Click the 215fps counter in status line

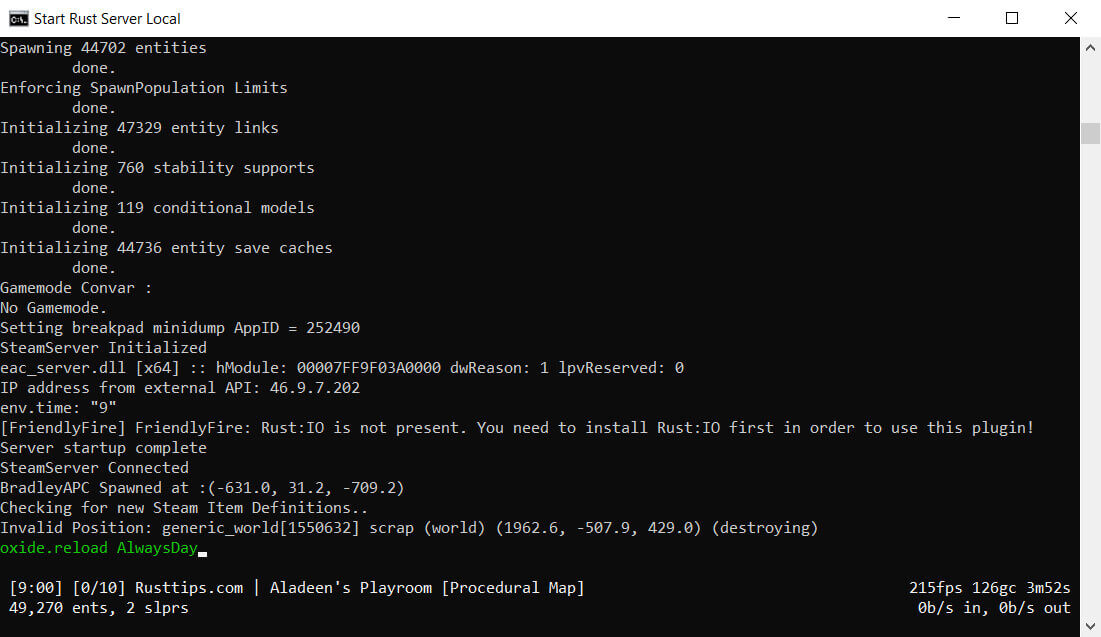[934, 587]
